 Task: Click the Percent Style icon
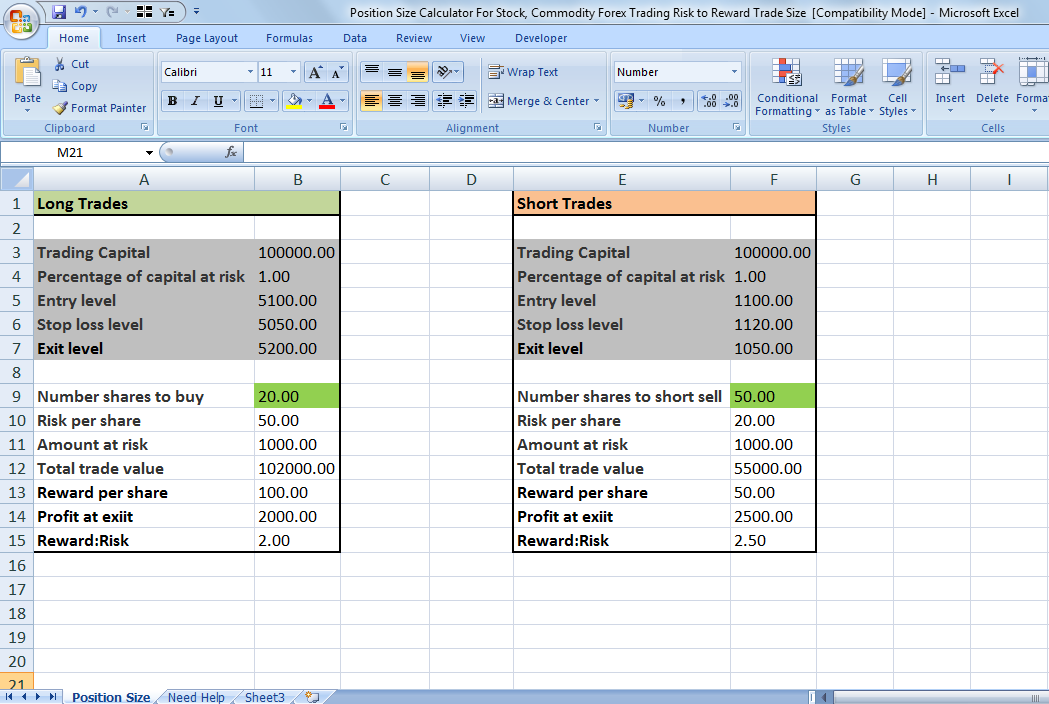point(660,101)
